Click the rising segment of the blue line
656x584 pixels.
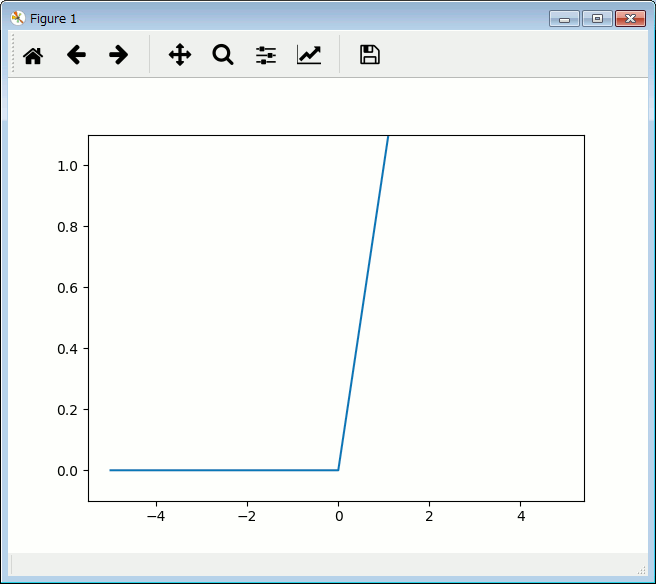click(x=363, y=302)
